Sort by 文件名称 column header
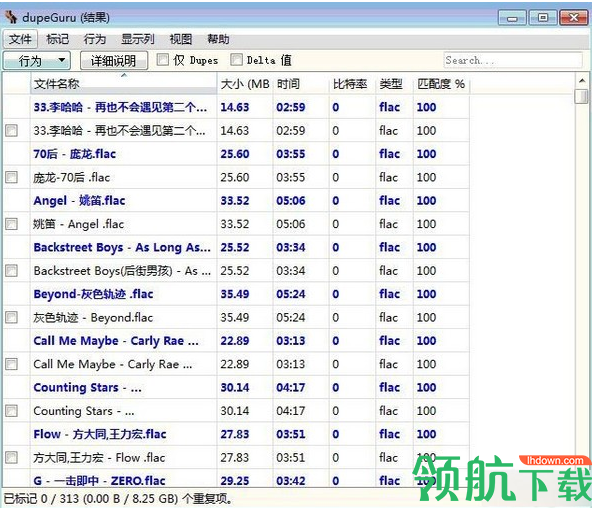Viewport: 592px width, 508px height. tap(123, 83)
